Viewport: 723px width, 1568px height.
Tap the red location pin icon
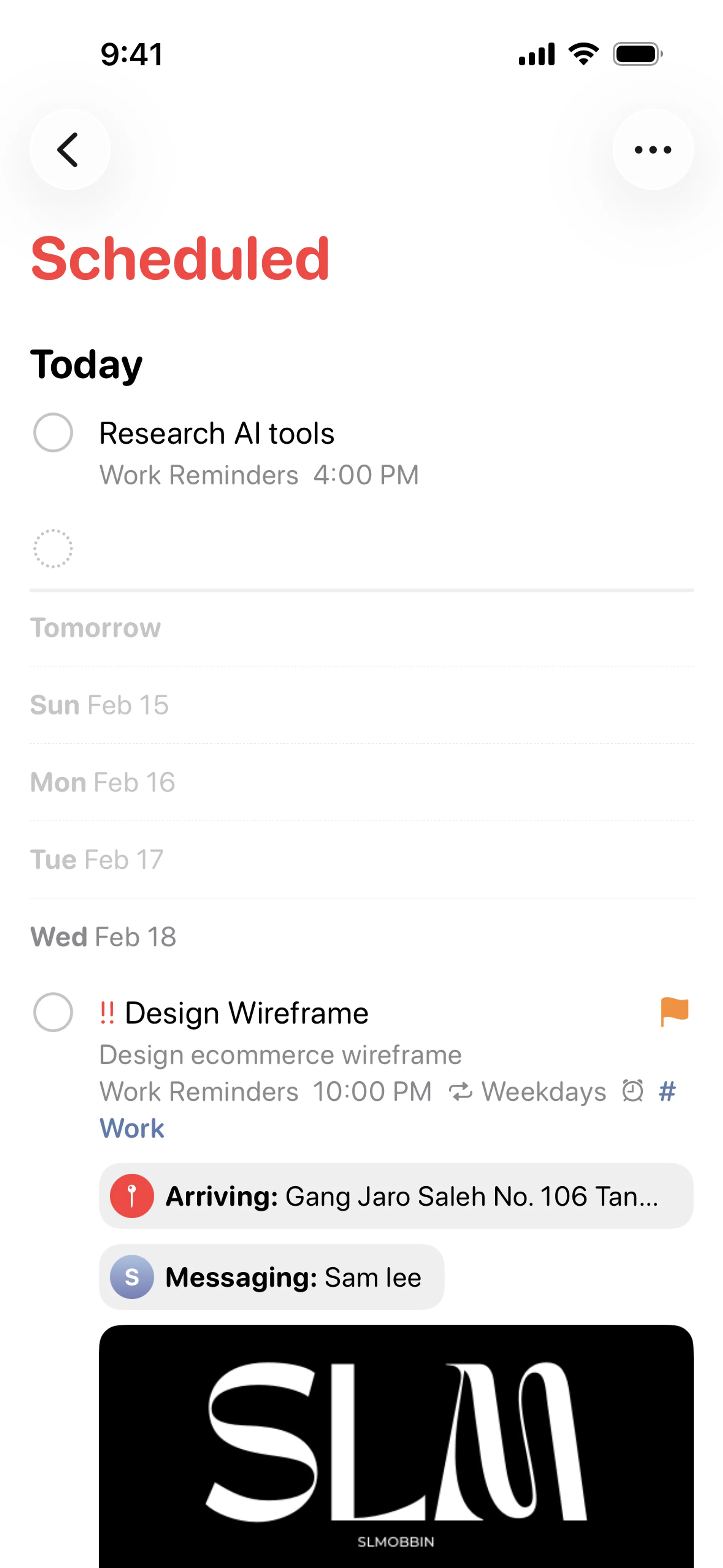click(131, 1196)
